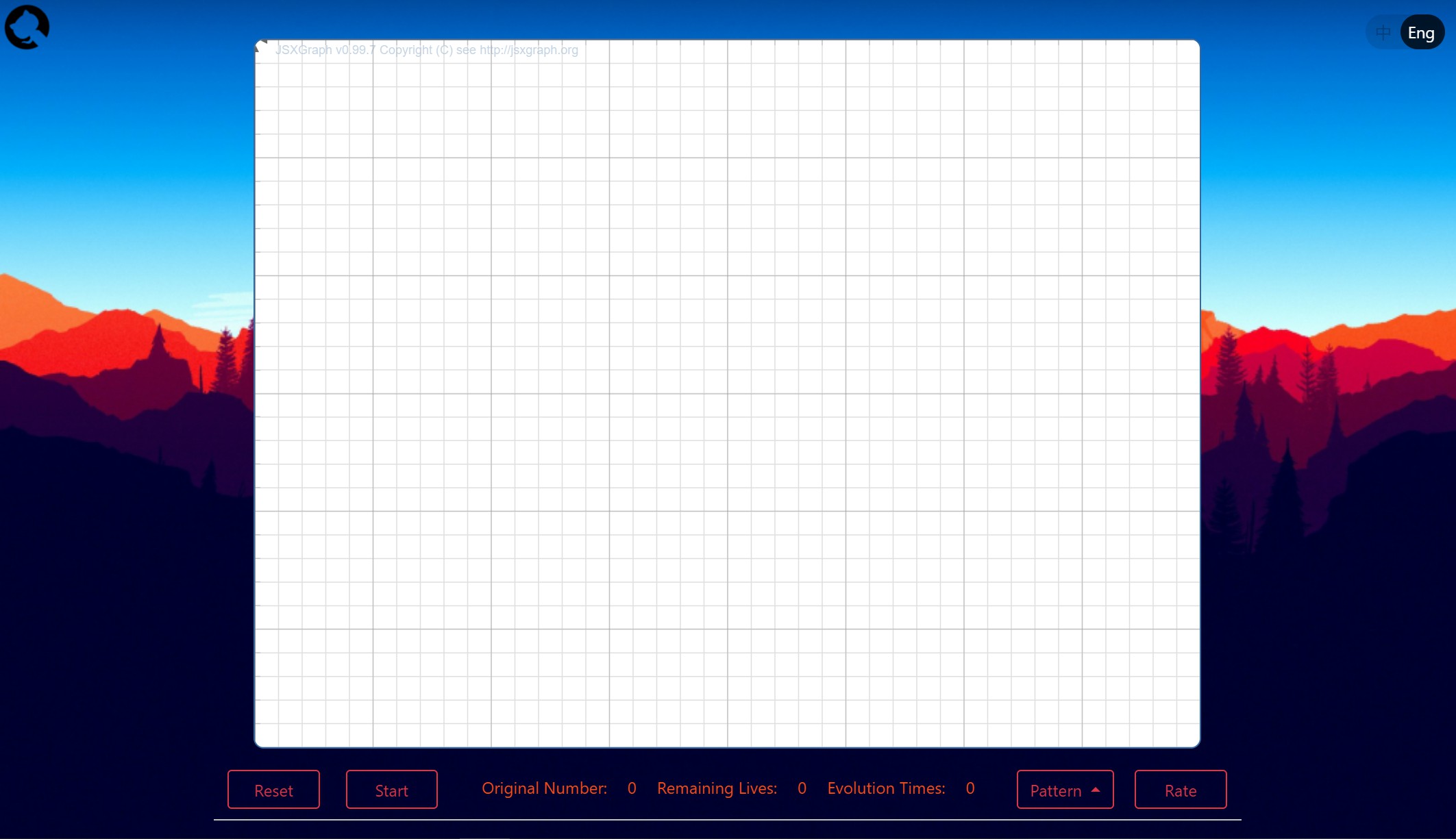Screen dimensions: 1456x839
Task: Switch language to Chinese (中)
Action: (1383, 32)
